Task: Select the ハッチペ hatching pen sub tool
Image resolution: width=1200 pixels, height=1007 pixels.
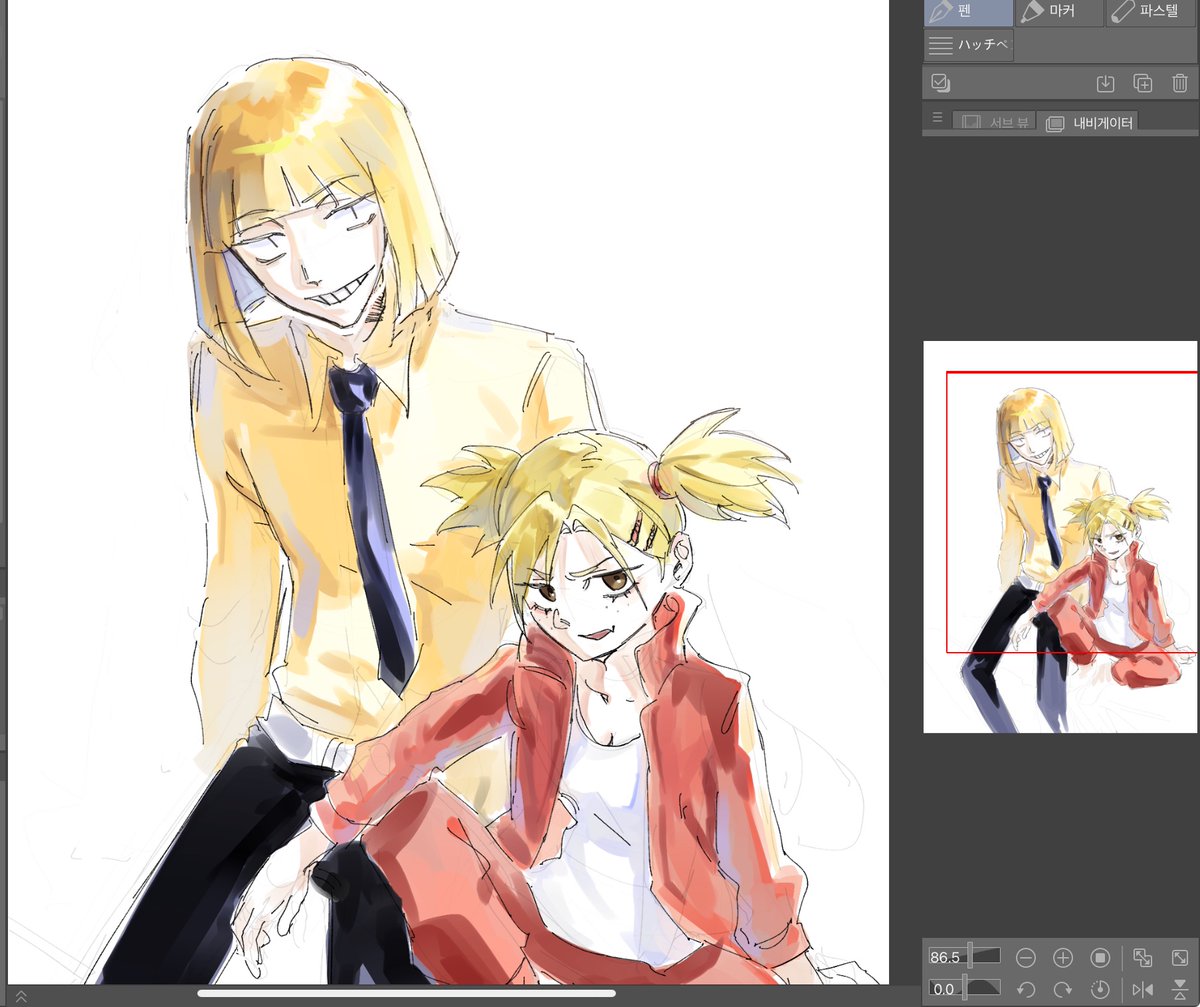Action: 968,45
